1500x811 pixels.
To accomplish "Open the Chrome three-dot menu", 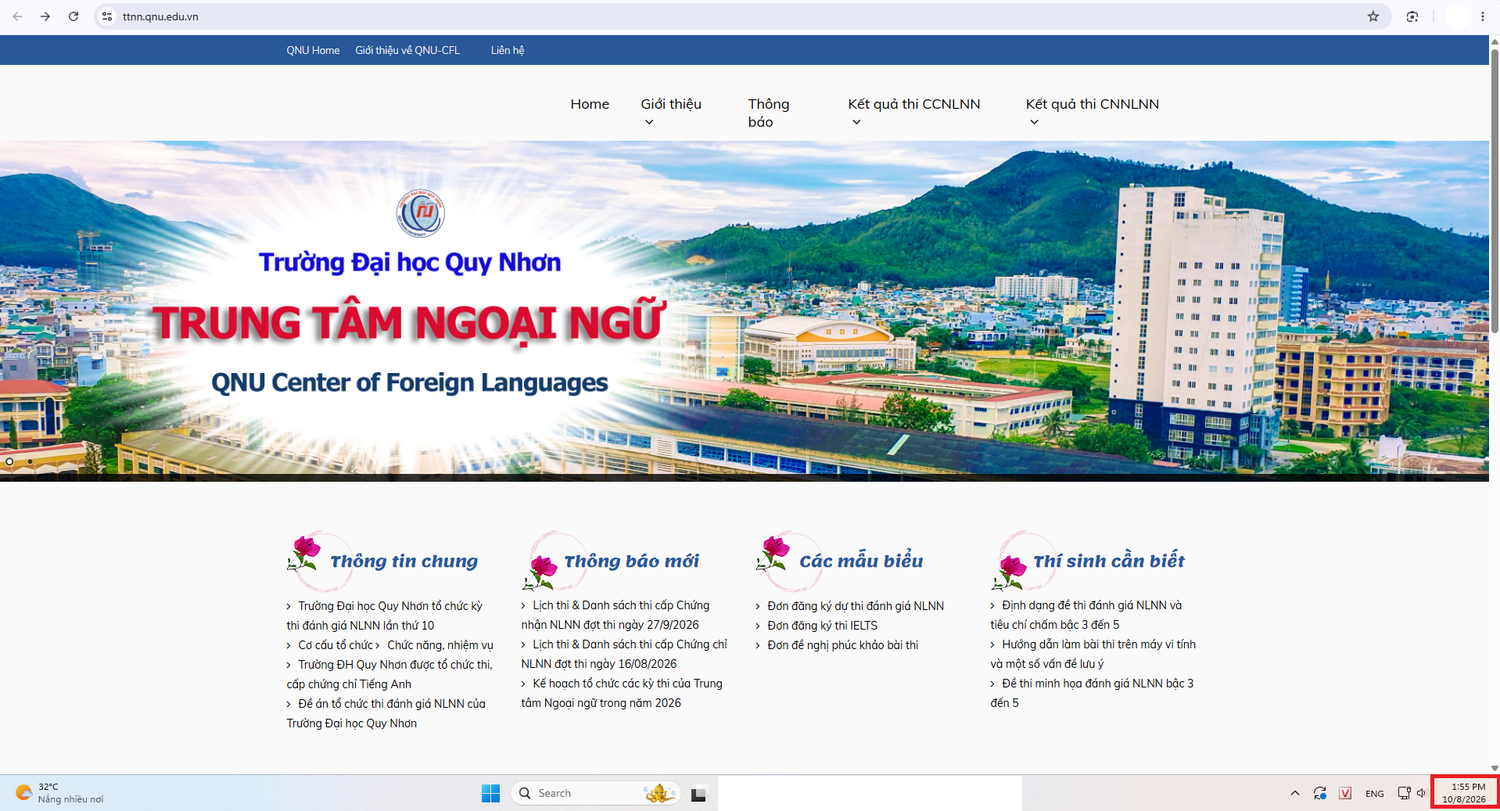I will pyautogui.click(x=1482, y=16).
